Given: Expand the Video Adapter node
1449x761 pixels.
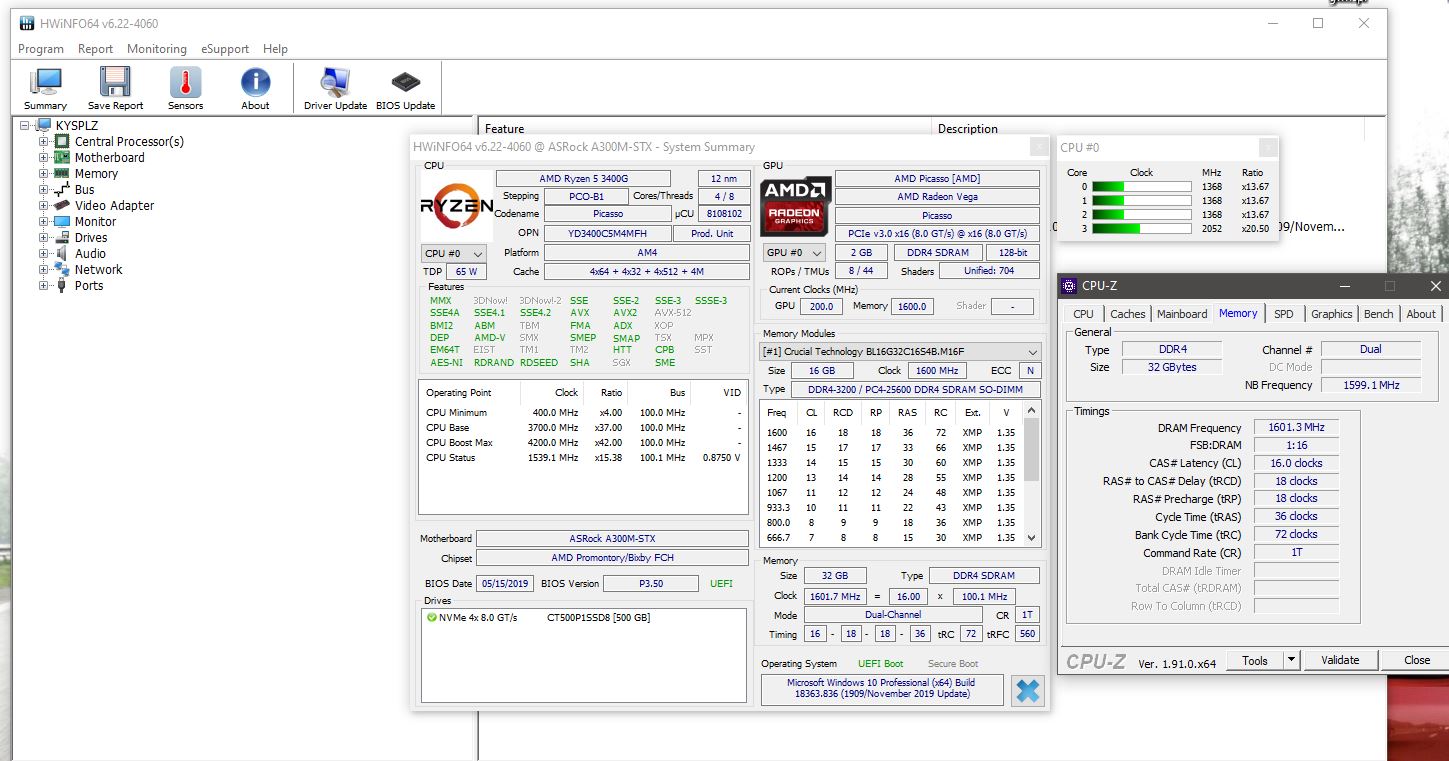Looking at the screenshot, I should tap(44, 206).
